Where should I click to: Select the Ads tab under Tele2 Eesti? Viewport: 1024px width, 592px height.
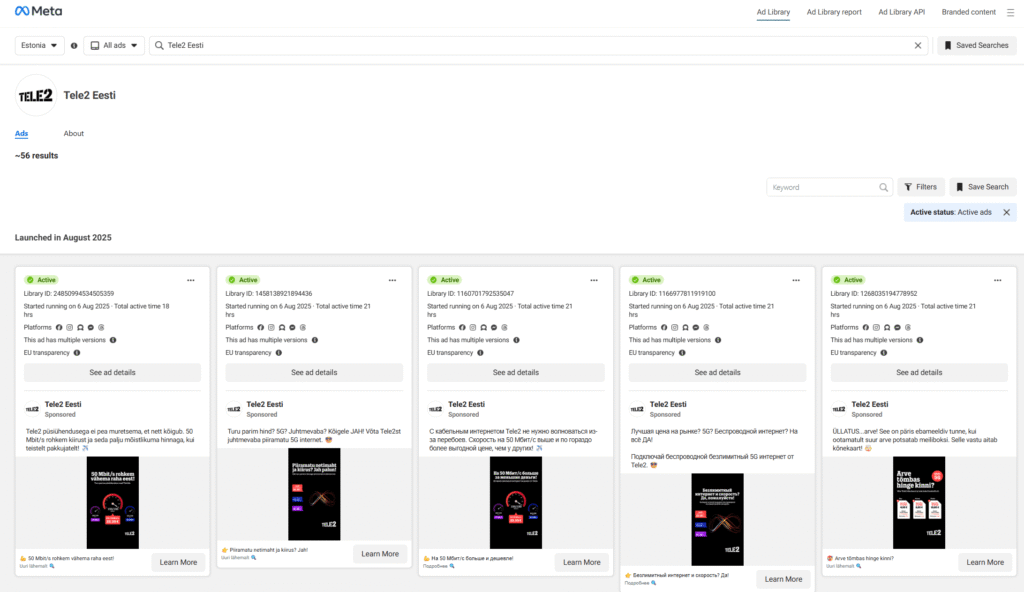pos(22,133)
